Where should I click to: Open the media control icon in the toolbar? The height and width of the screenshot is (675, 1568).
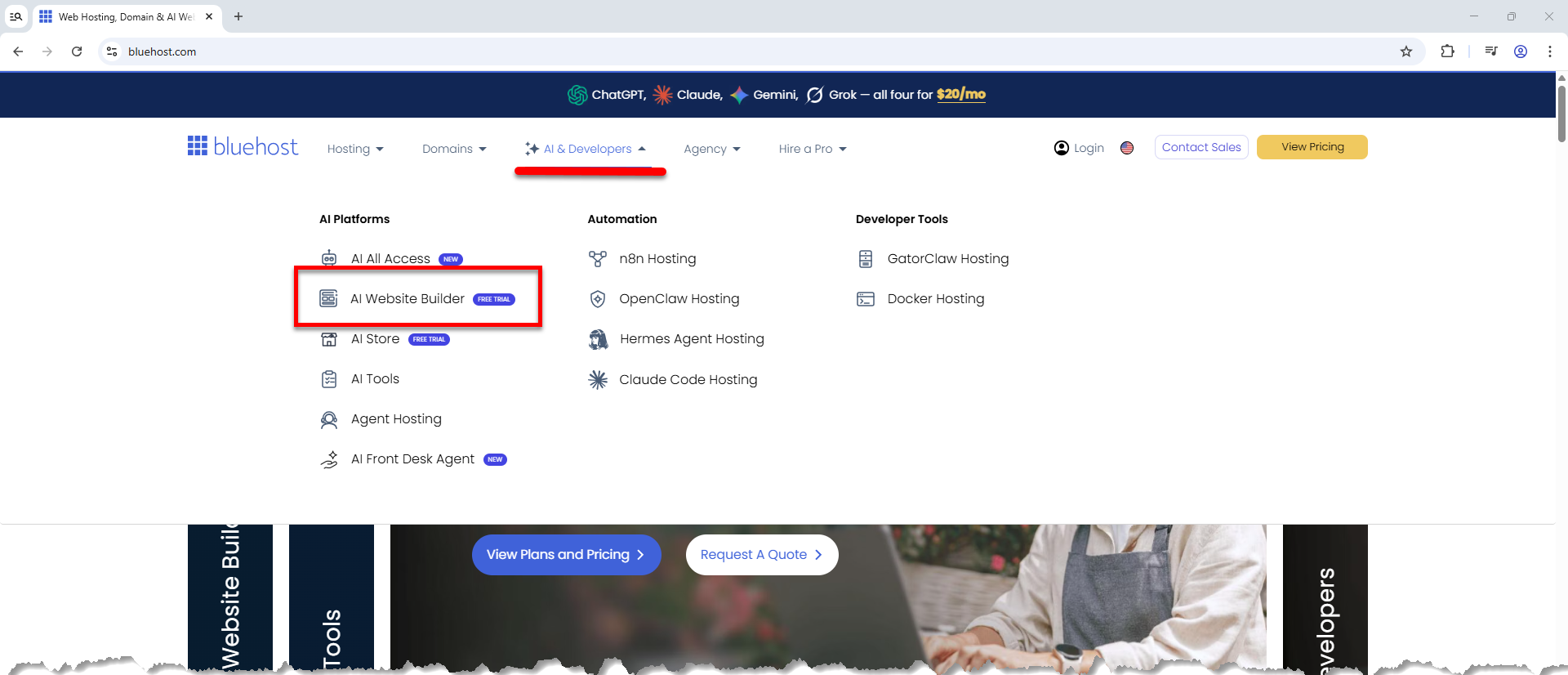coord(1491,51)
